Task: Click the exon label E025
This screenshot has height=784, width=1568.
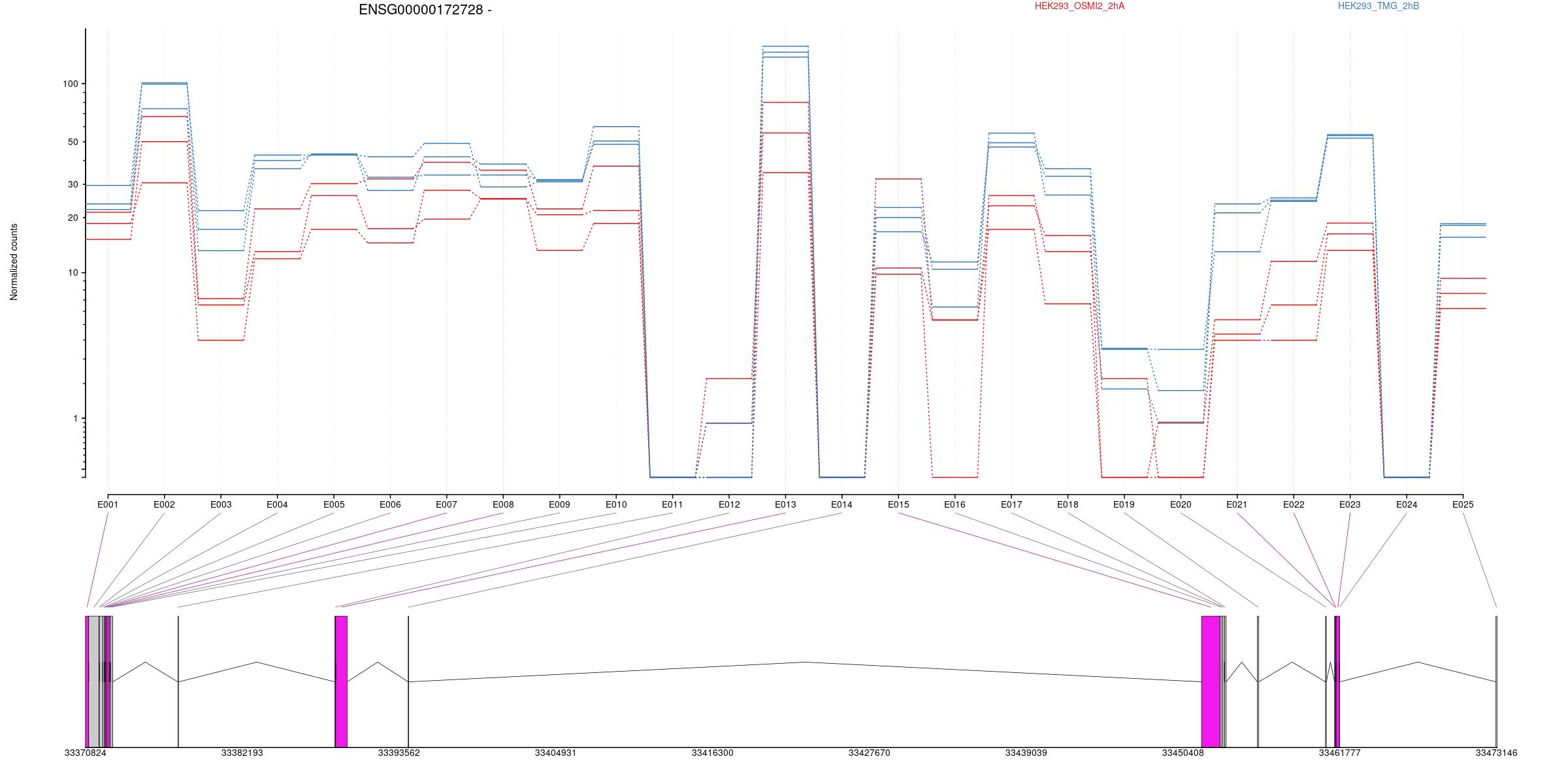Action: click(x=1463, y=504)
